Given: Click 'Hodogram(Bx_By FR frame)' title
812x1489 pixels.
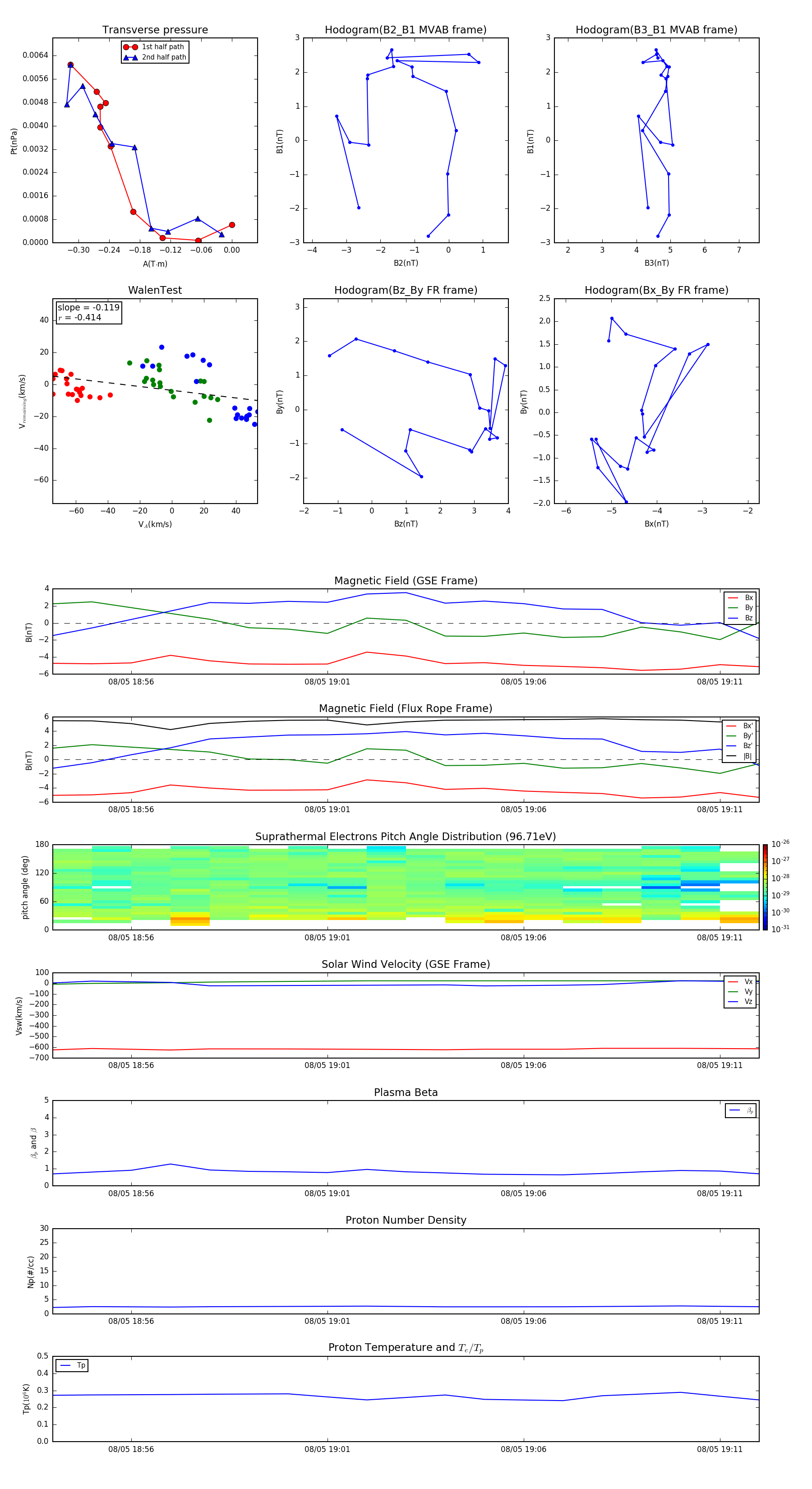Looking at the screenshot, I should click(656, 290).
